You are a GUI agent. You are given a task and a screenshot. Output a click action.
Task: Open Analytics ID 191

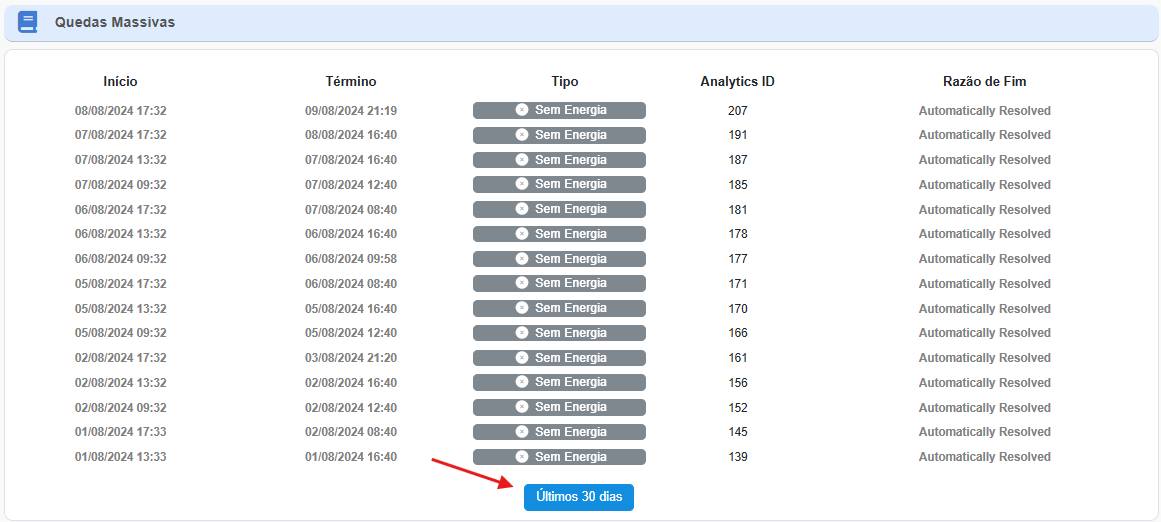tap(737, 135)
